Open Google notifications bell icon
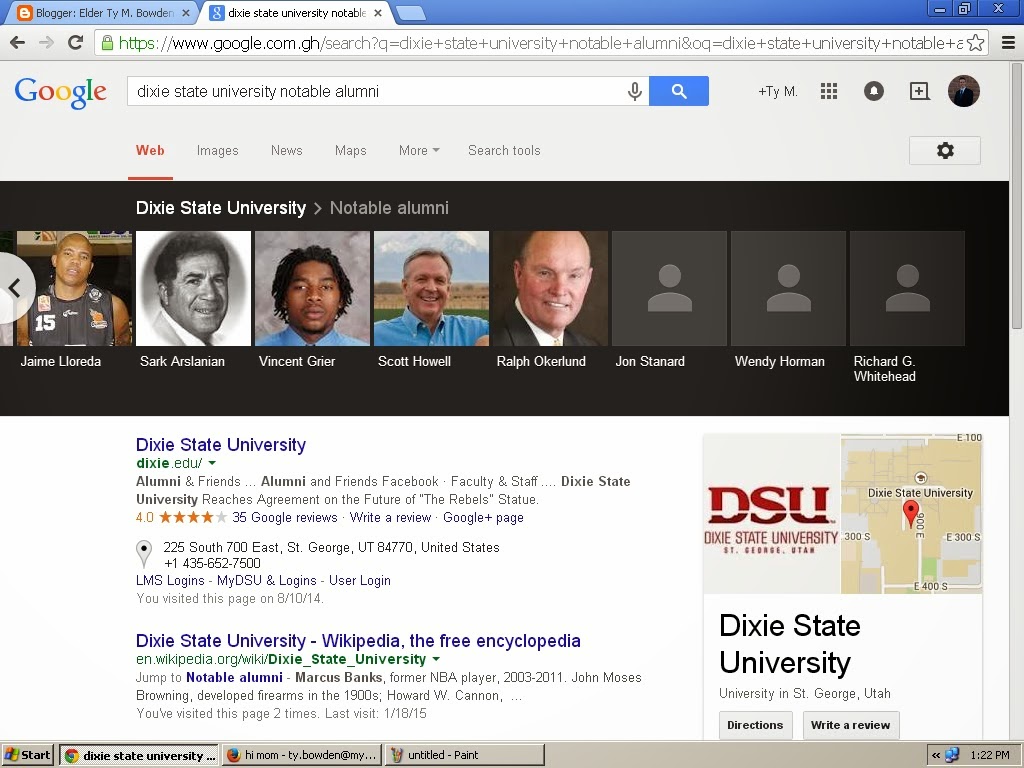This screenshot has height=768, width=1024. [x=874, y=91]
